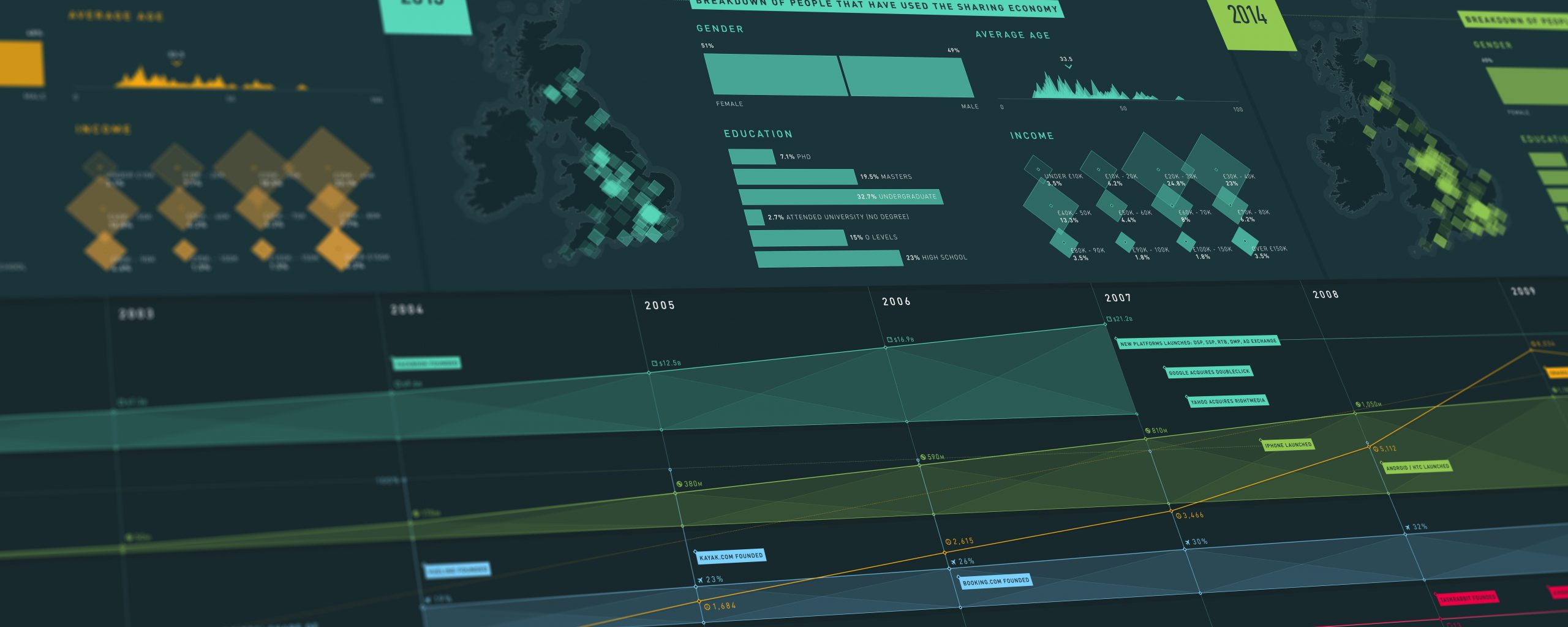Viewport: 1568px width, 627px height.
Task: Select the 2008 year marker
Action: click(1325, 295)
